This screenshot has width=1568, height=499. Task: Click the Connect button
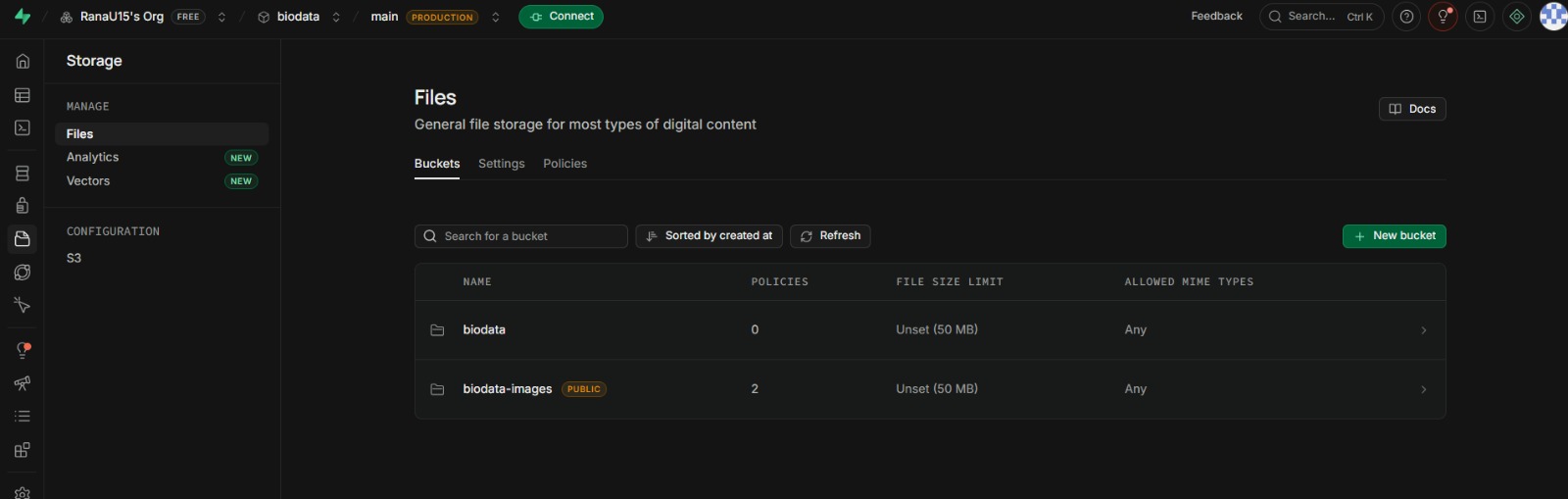click(x=561, y=17)
